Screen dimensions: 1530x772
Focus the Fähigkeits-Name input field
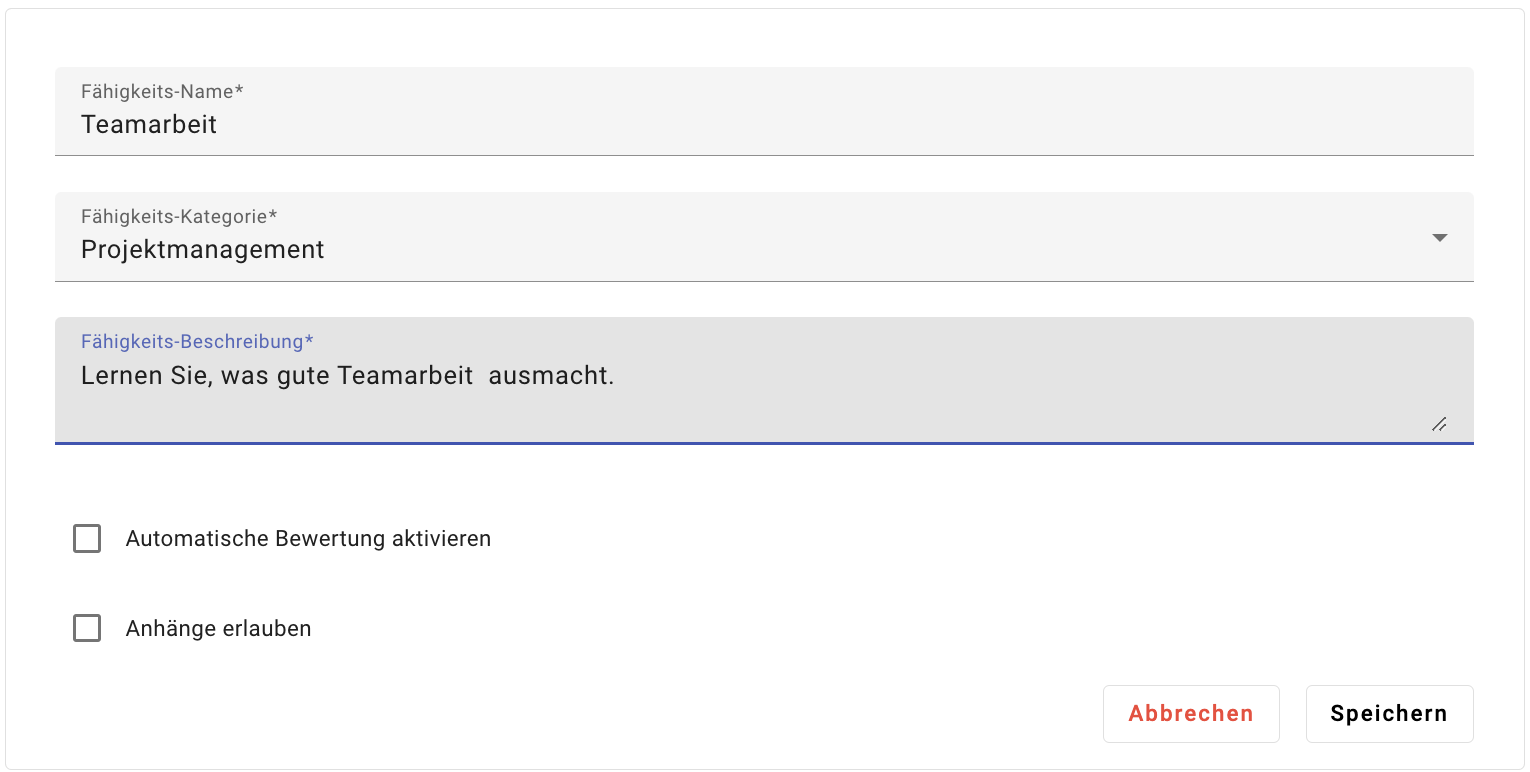pos(763,125)
